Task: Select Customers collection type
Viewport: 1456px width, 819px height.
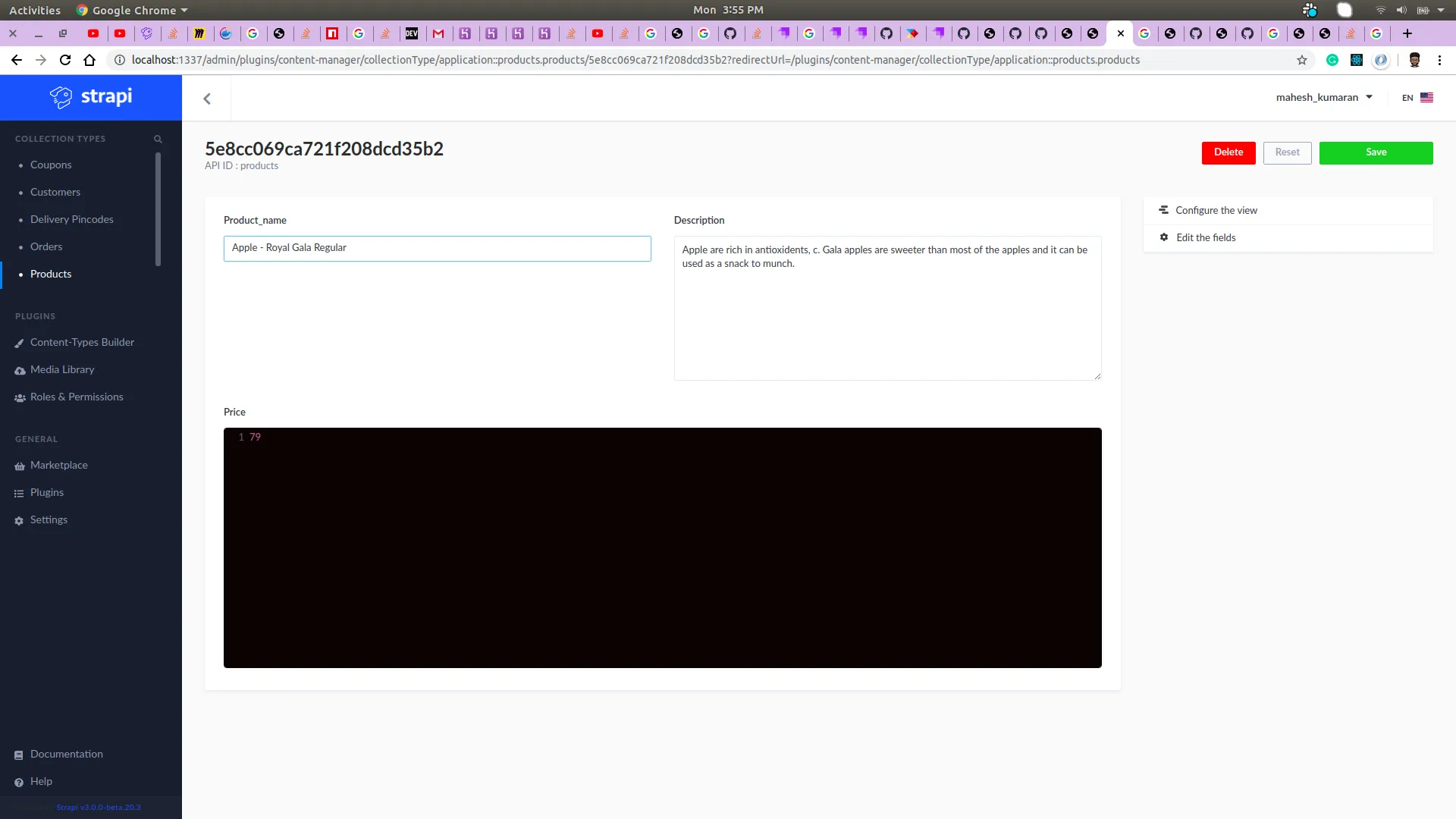Action: (x=55, y=193)
